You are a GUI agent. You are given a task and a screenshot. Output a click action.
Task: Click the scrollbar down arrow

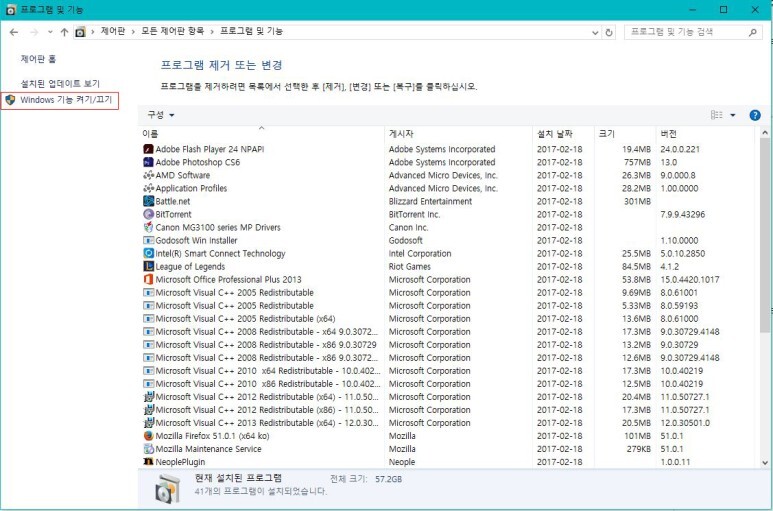tap(765, 463)
